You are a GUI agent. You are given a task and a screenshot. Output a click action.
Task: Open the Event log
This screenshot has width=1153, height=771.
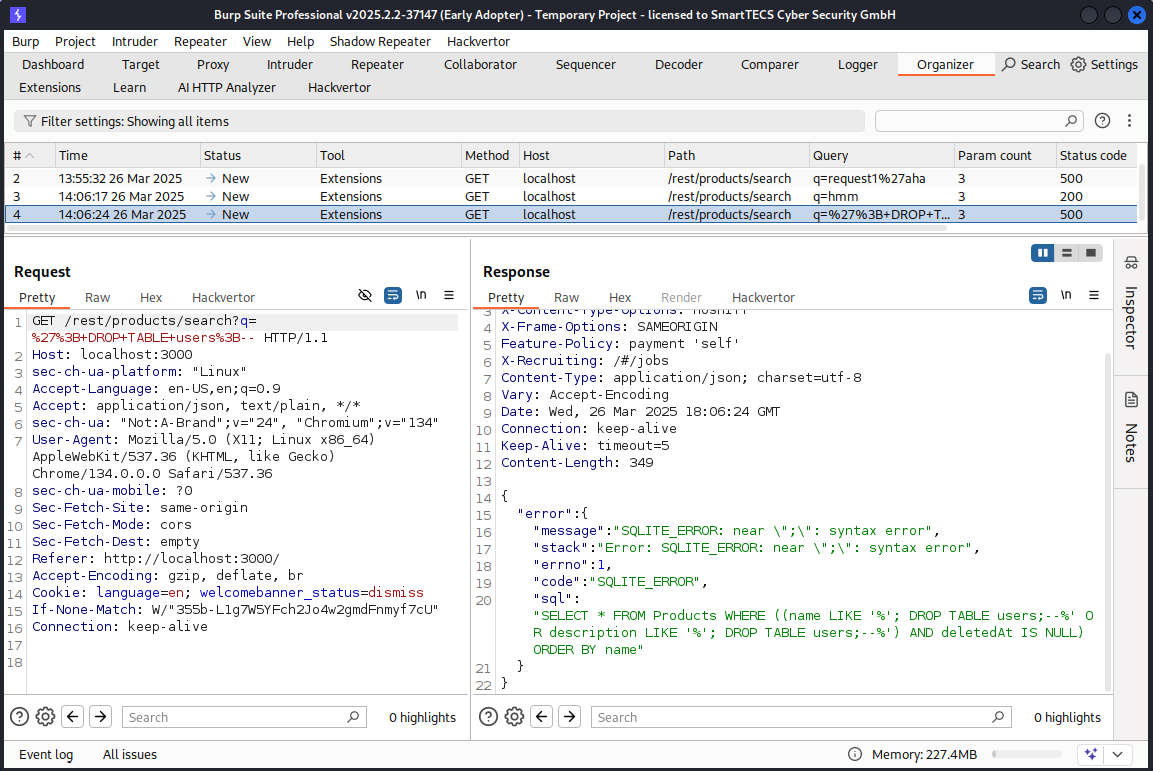click(x=46, y=754)
